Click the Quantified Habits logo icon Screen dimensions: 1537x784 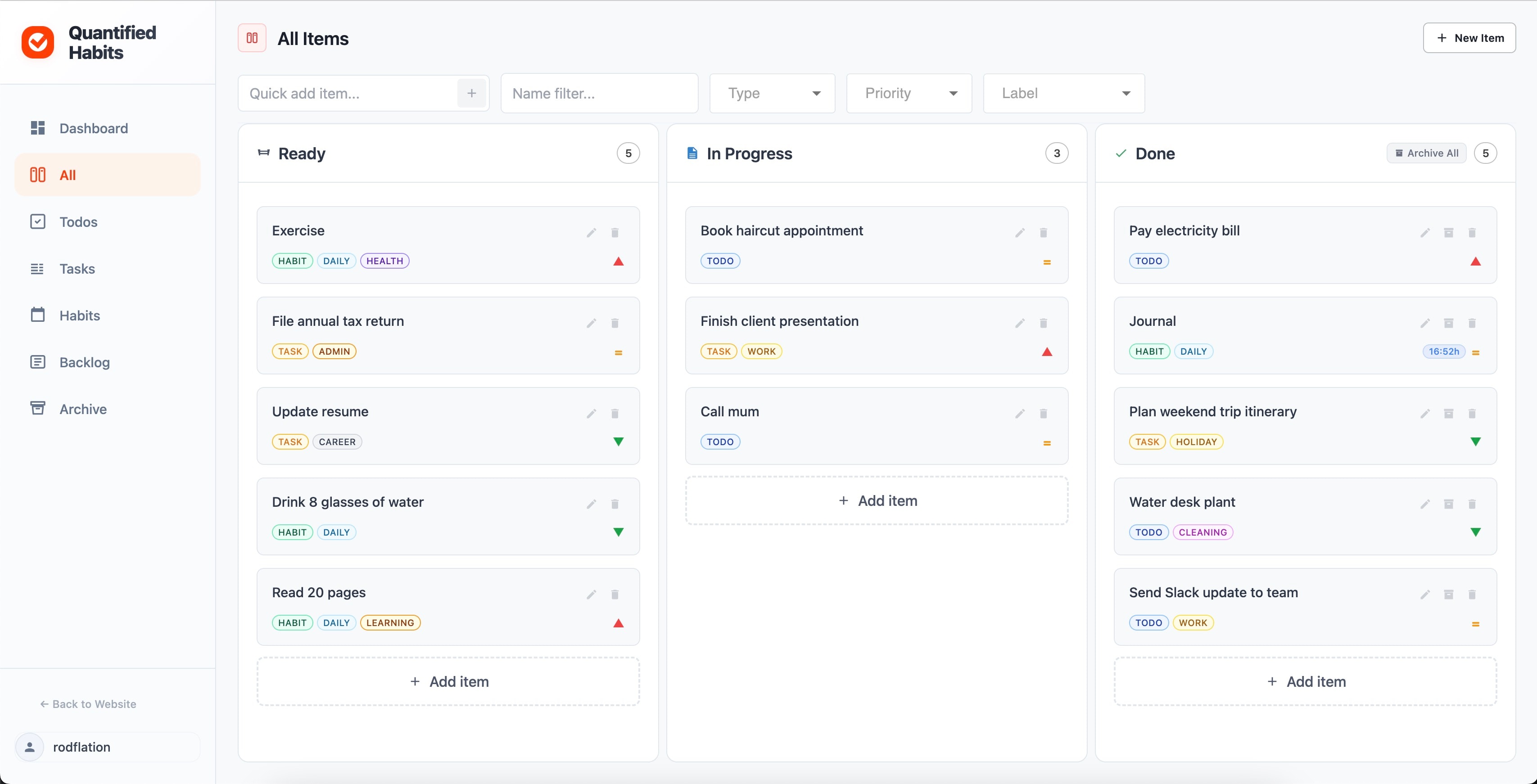pos(37,42)
